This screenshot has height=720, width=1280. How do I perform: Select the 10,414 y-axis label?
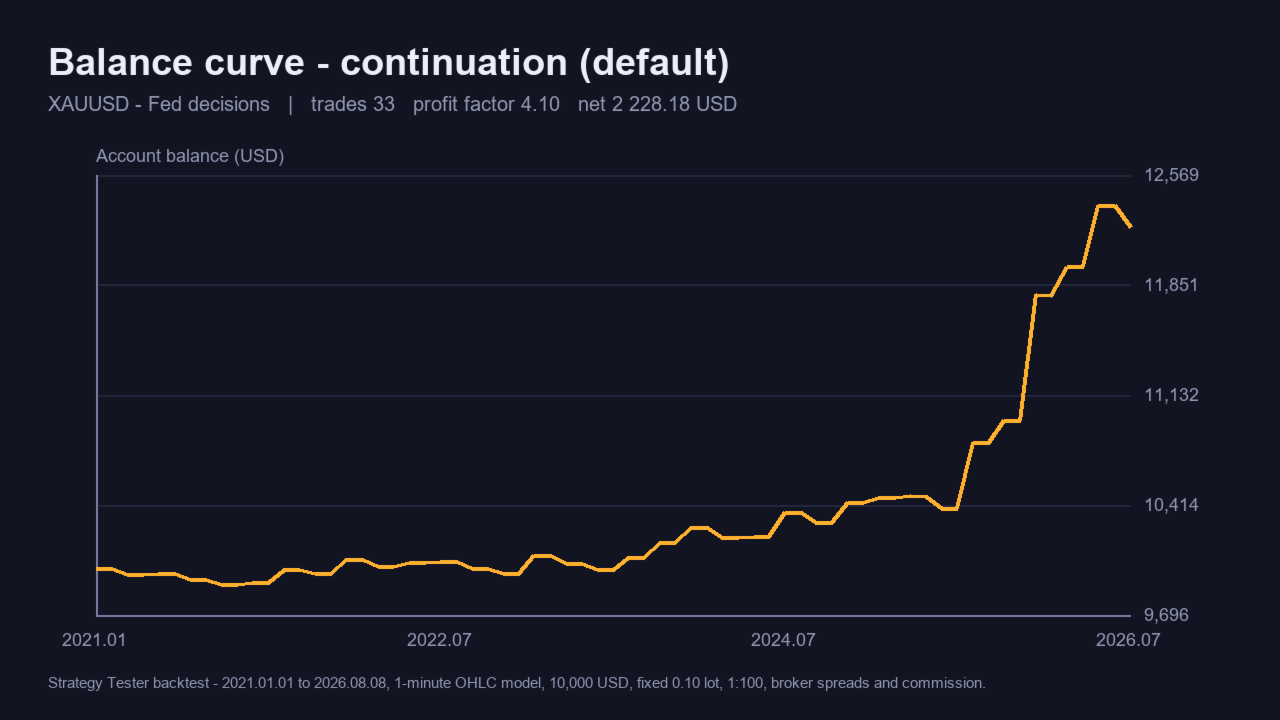(x=1171, y=506)
